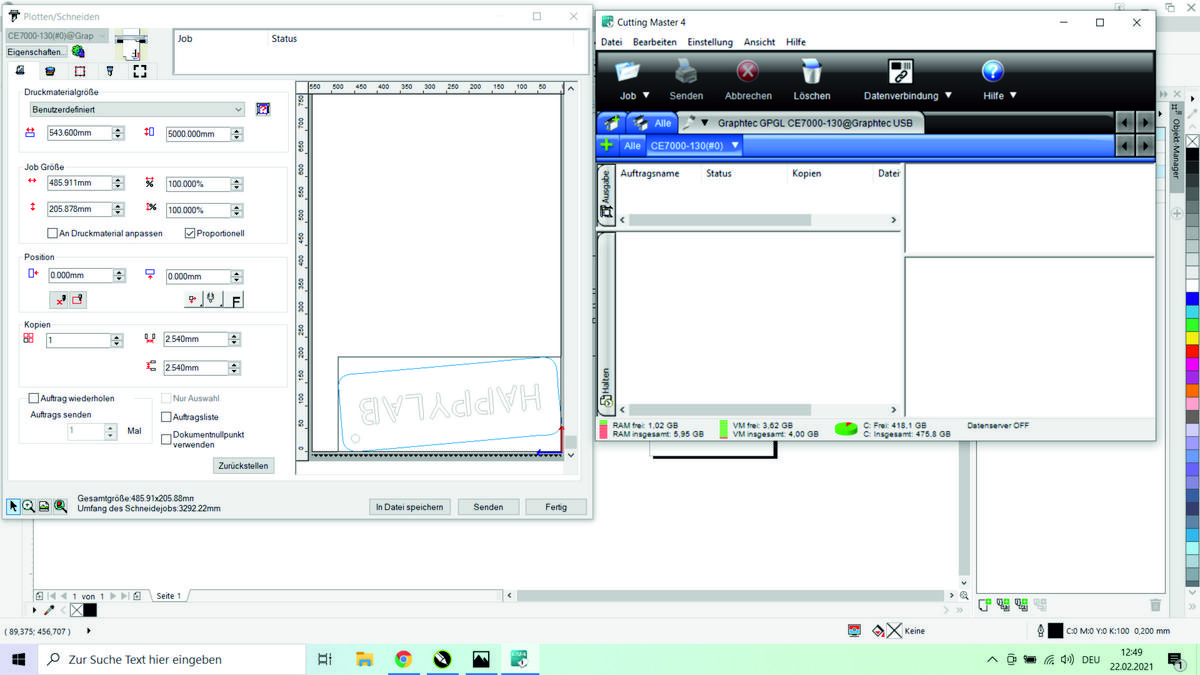
Task: Click the Senden printer icon in Cutting Master
Action: tap(686, 72)
